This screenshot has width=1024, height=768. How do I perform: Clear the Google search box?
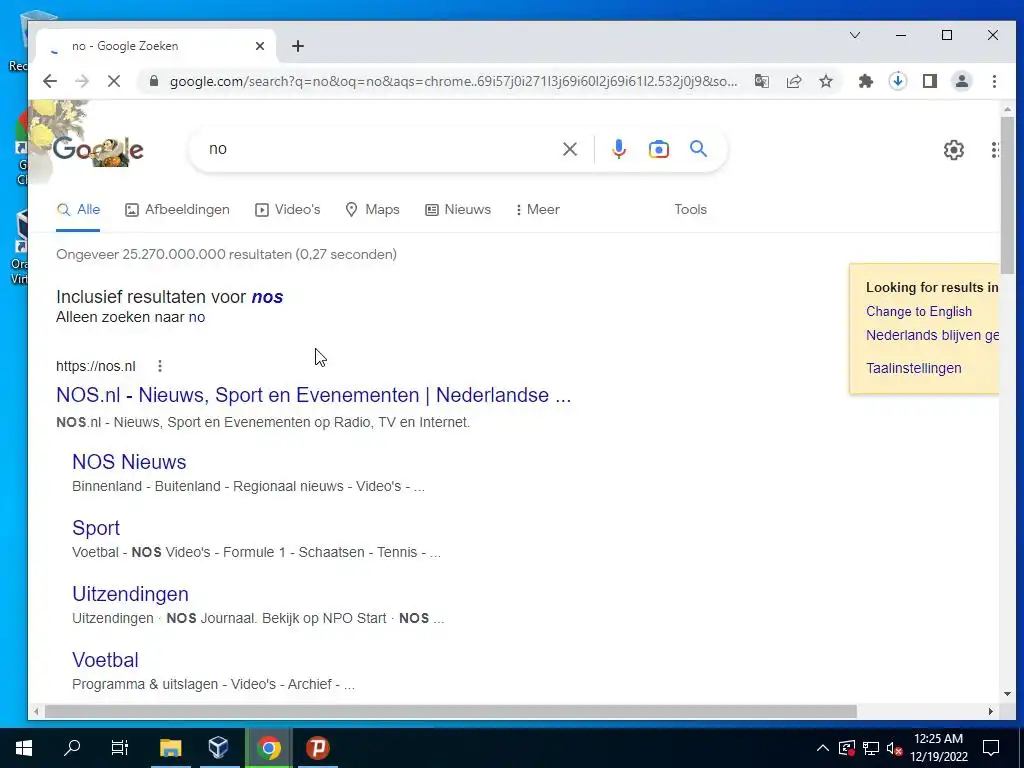tap(570, 150)
